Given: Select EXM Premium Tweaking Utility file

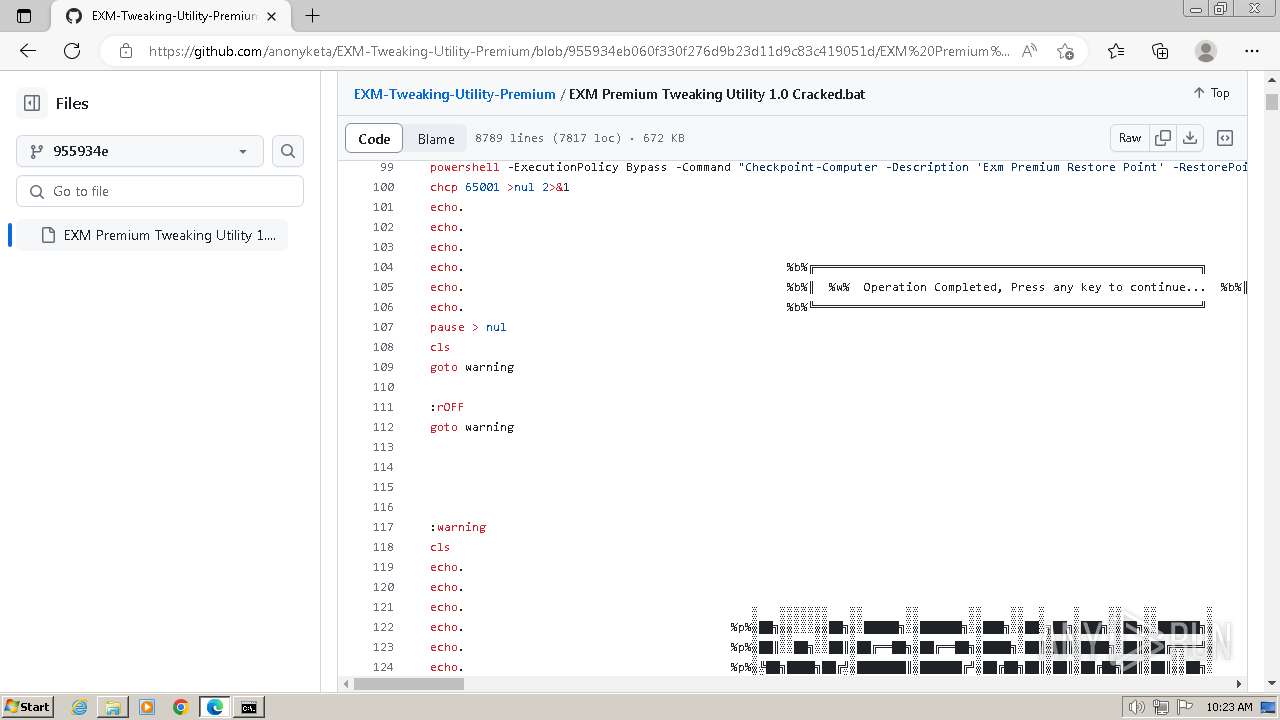Looking at the screenshot, I should [x=152, y=235].
